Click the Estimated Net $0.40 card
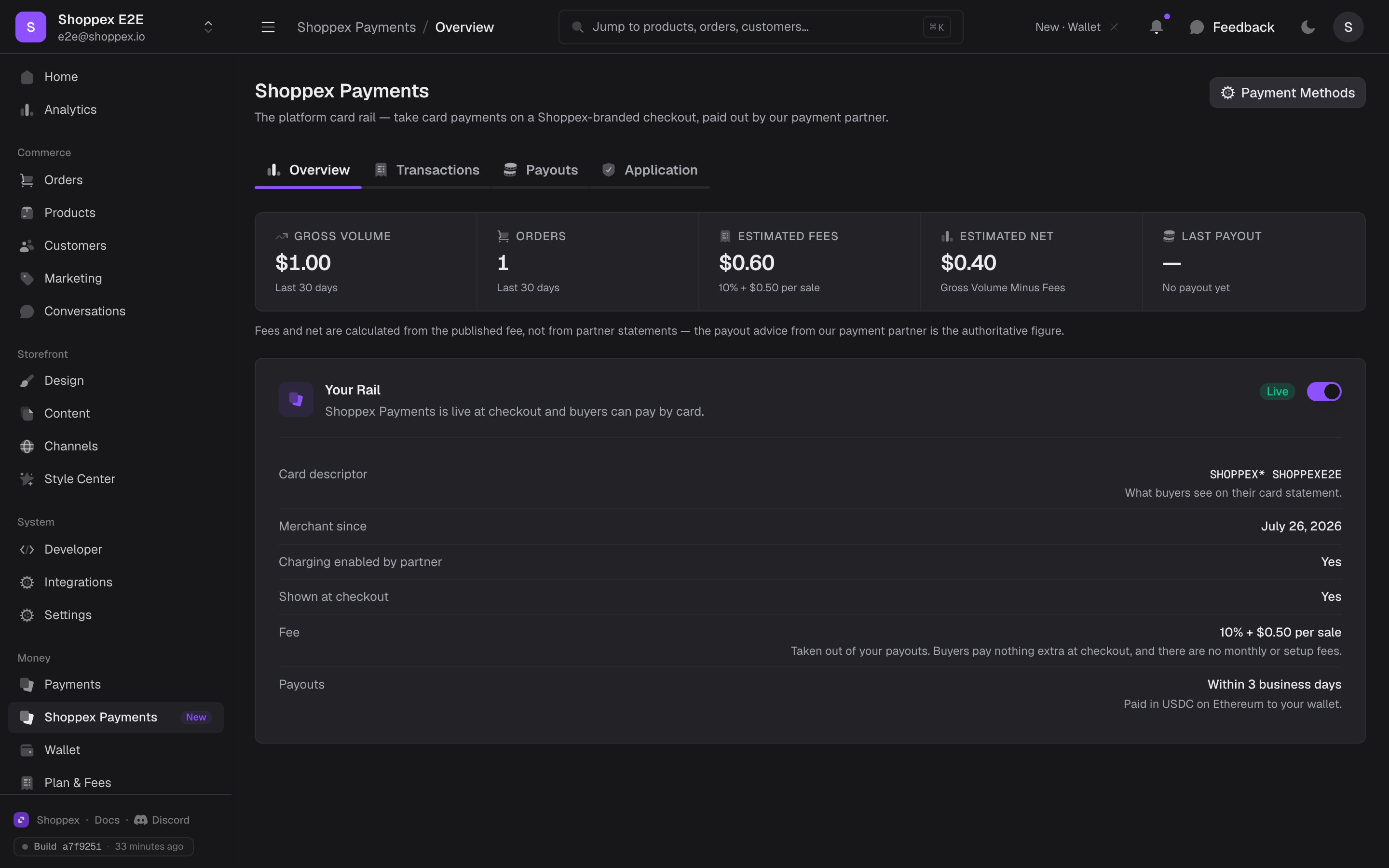This screenshot has height=868, width=1389. pos(1032,262)
